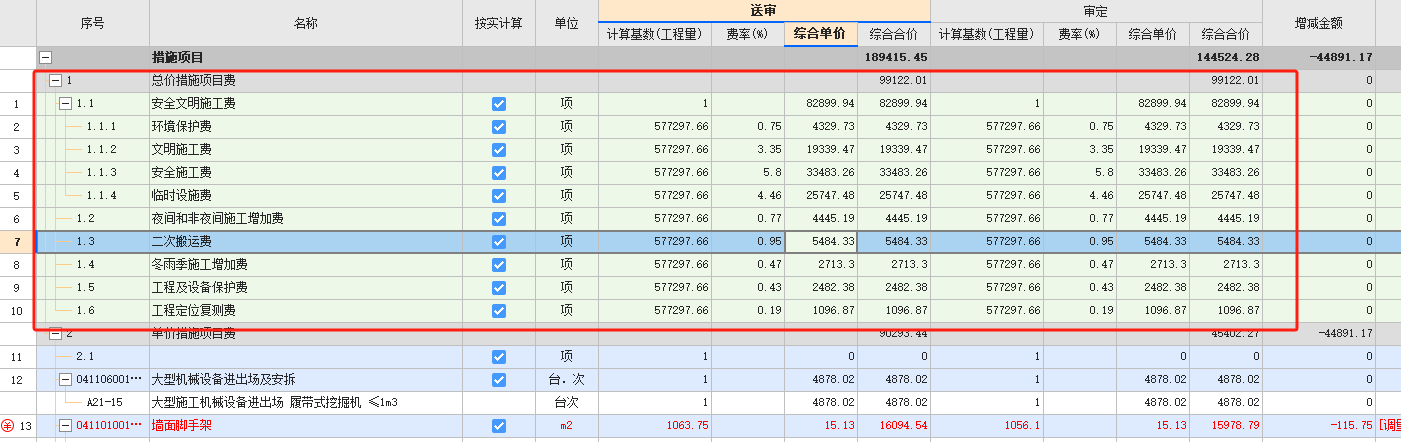Select the 1.1.3 tree item
Screen dimensions: 1401x442
click(101, 172)
